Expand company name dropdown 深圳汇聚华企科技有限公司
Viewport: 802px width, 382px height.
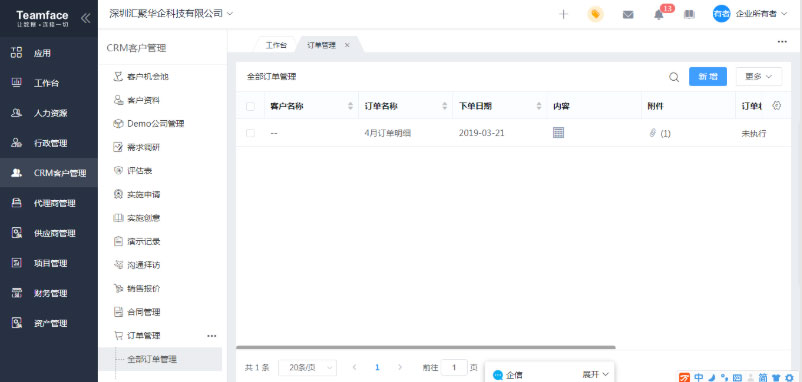tap(171, 14)
